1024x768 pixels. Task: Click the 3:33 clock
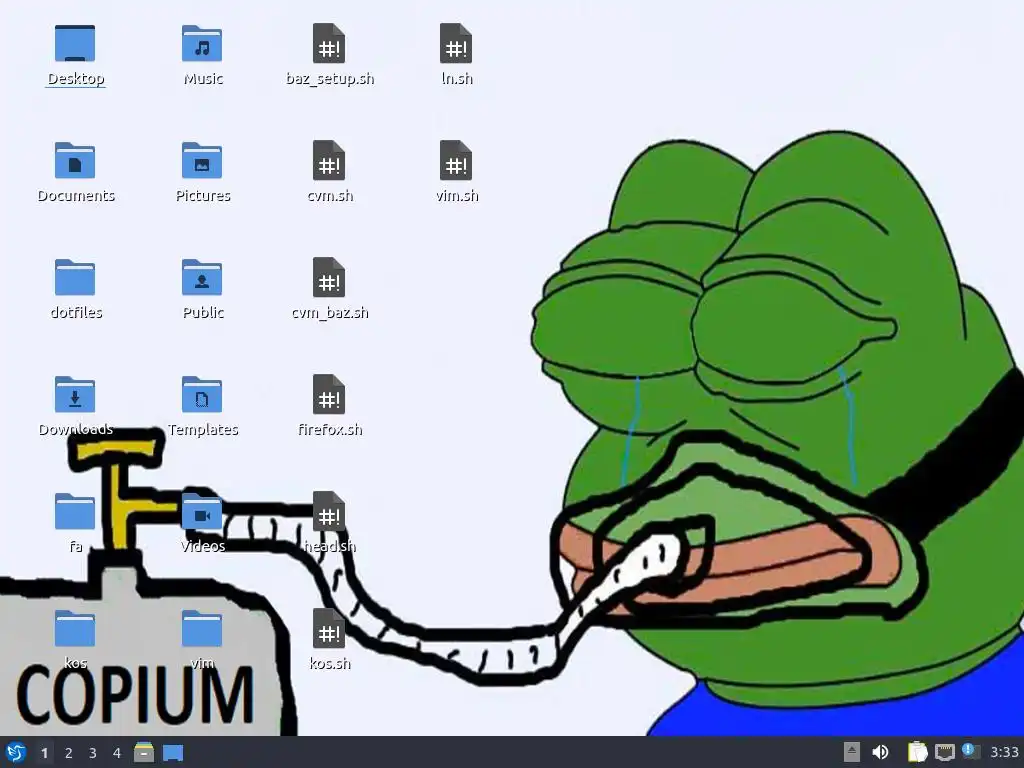pyautogui.click(x=1004, y=752)
